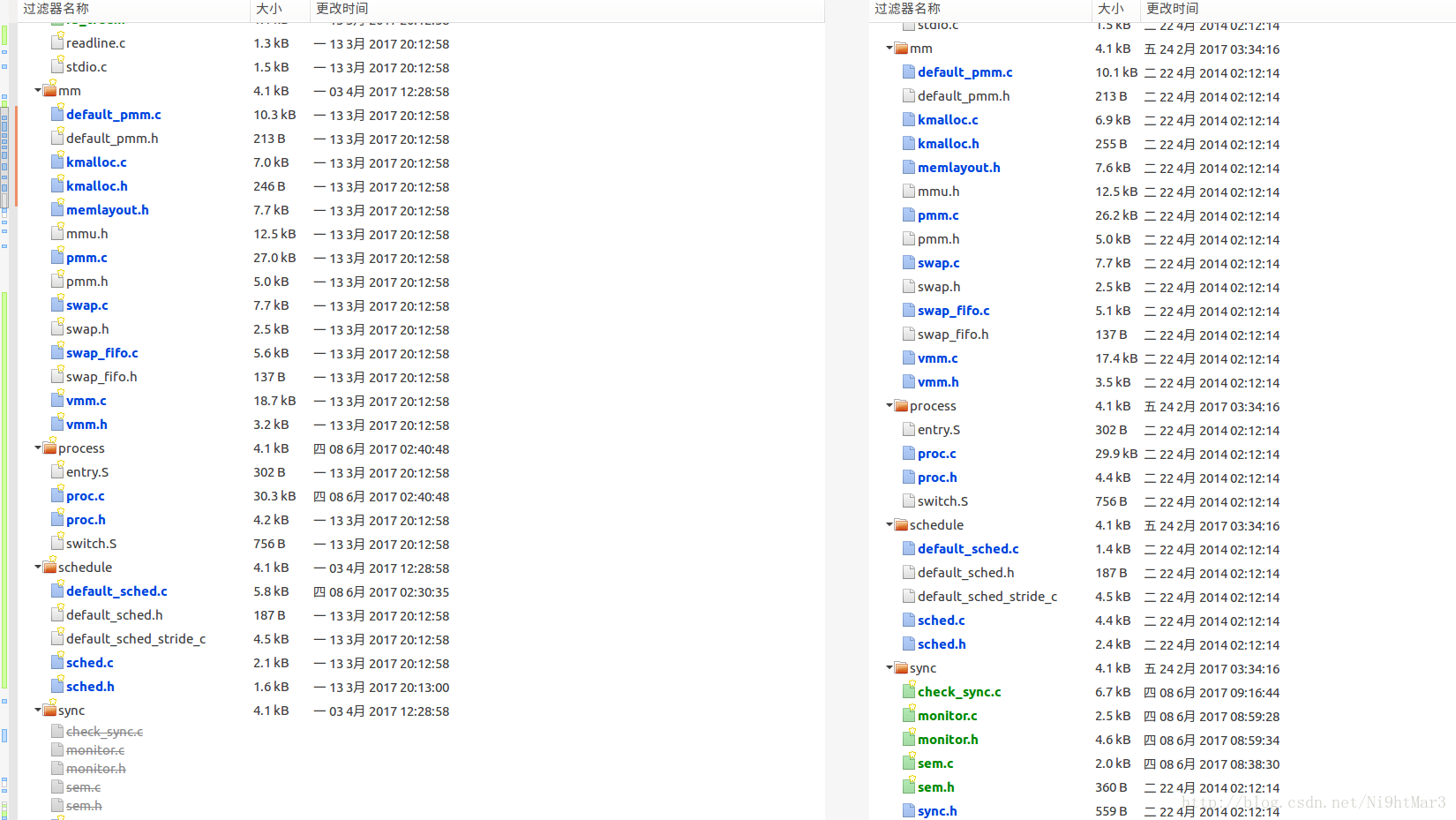Click right pane check_sync.c green file icon
The width and height of the screenshot is (1456, 820).
point(909,690)
